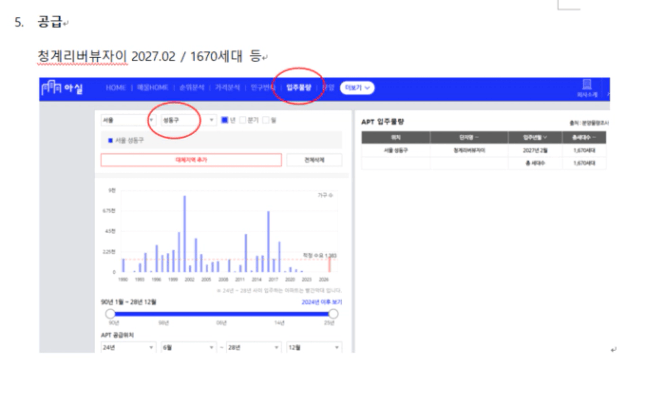Image resolution: width=645 pixels, height=407 pixels.
Task: Click the 2027년 2월 move-in date cell
Action: tap(535, 150)
